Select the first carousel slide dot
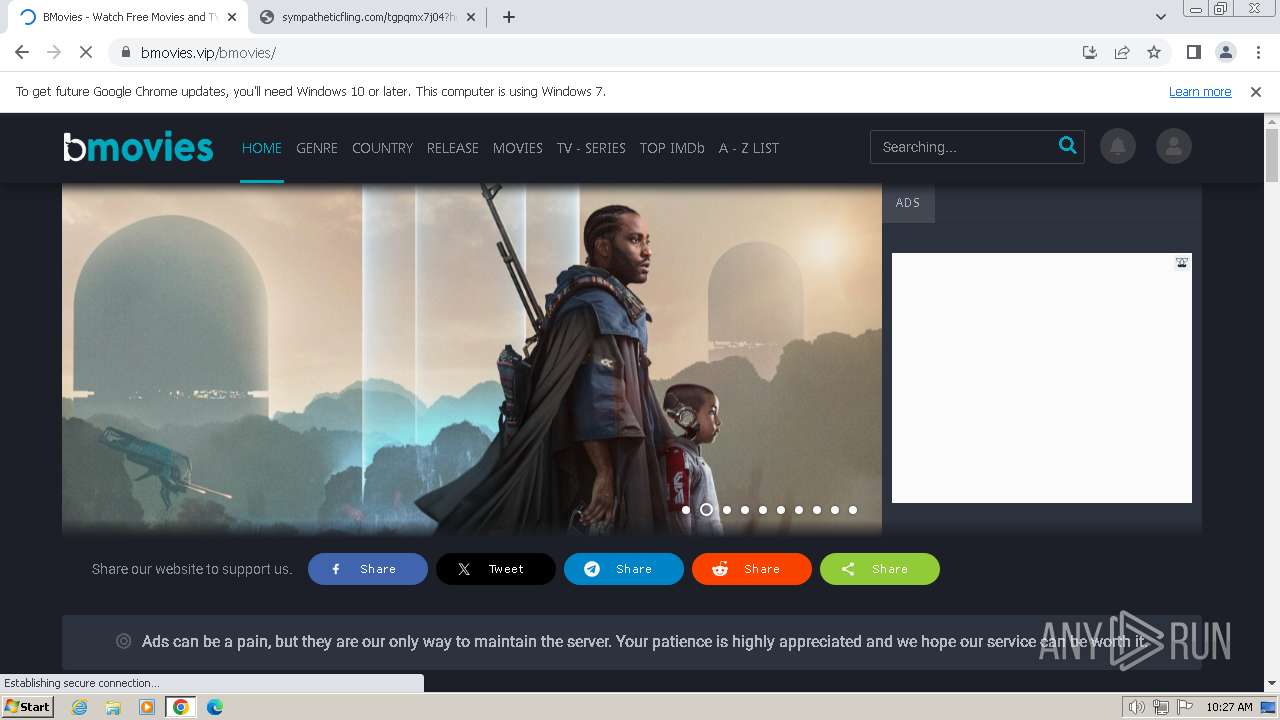Image resolution: width=1280 pixels, height=720 pixels. 686,510
